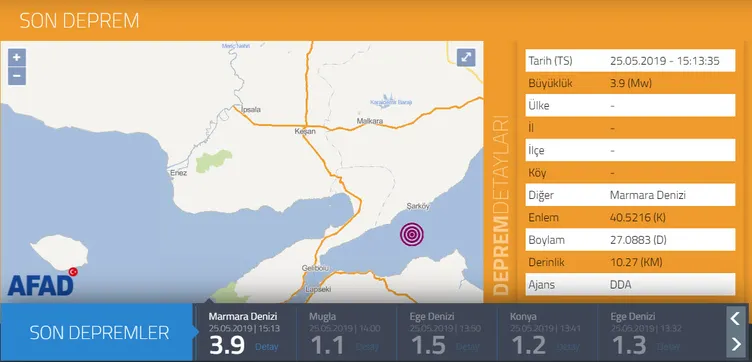Open Detay link for Marmara Denizi earthquake
Viewport: 752px width, 362px height.
tap(266, 347)
